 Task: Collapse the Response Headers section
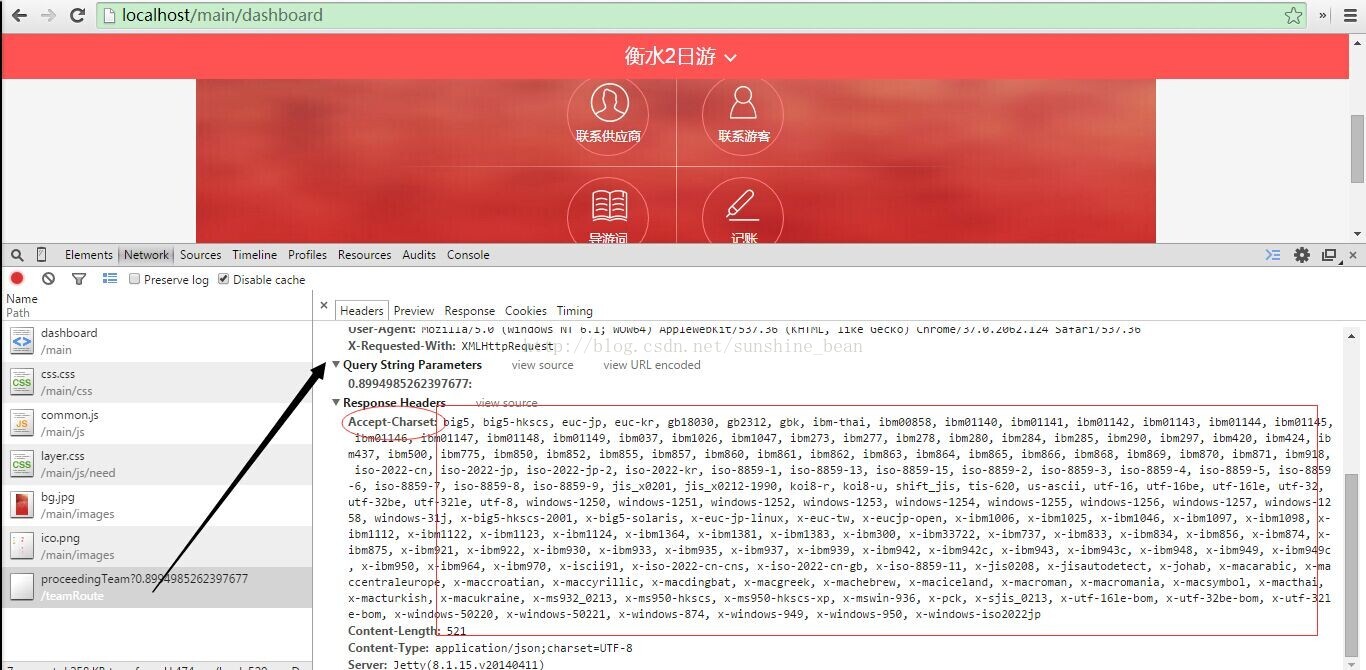(x=337, y=403)
